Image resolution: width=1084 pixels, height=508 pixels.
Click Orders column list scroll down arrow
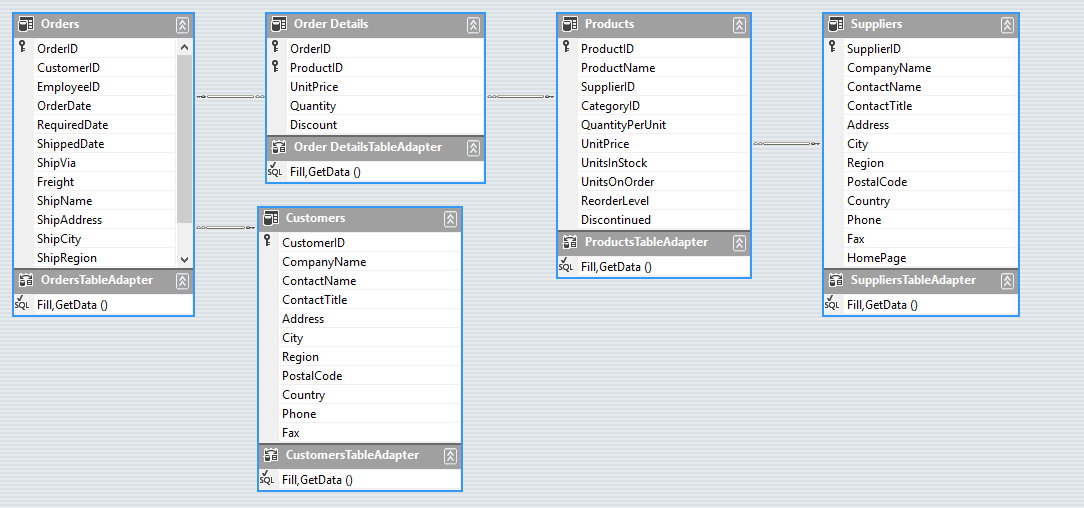point(184,259)
